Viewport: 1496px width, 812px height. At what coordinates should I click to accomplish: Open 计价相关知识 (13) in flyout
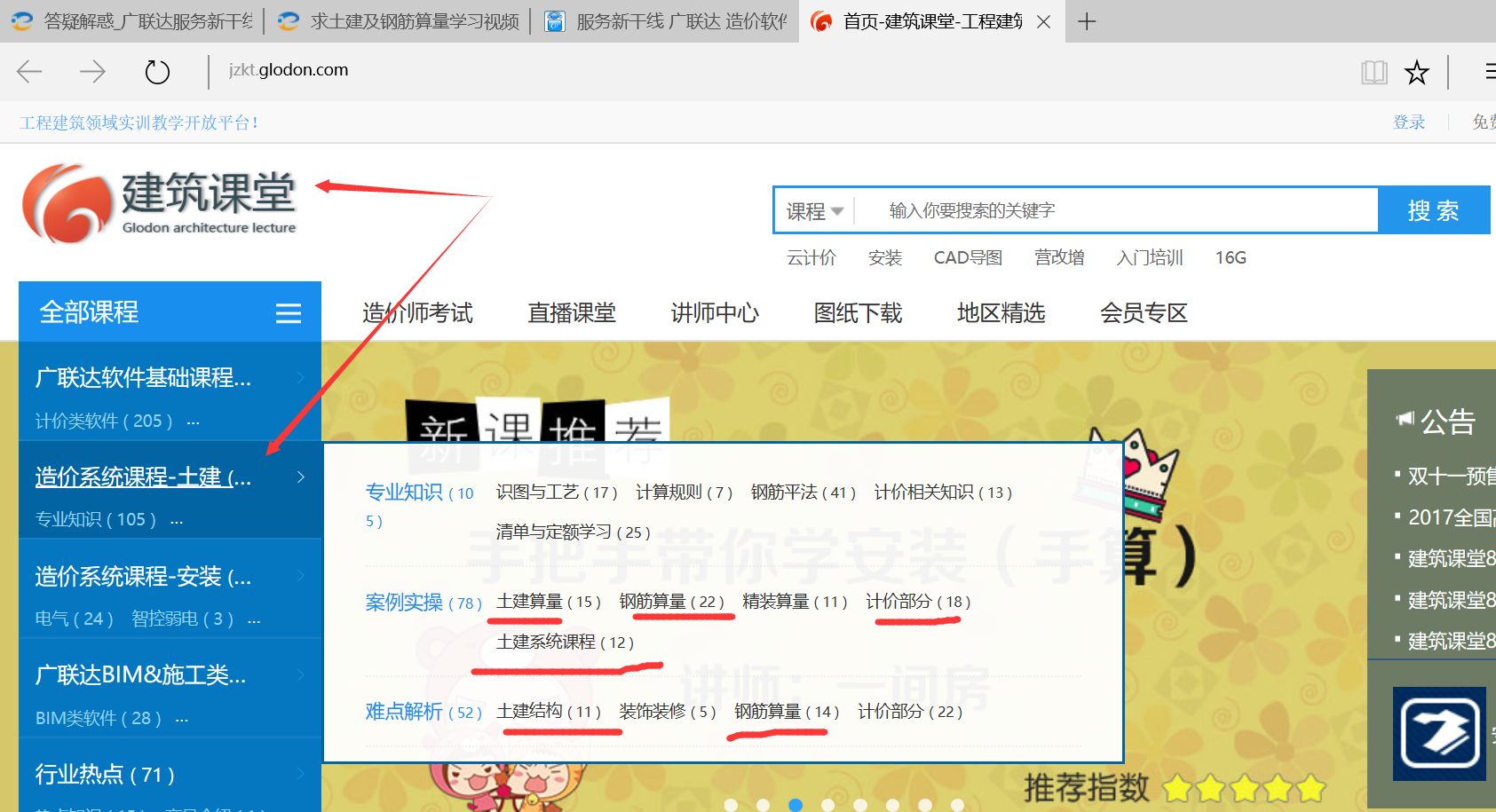tap(943, 493)
